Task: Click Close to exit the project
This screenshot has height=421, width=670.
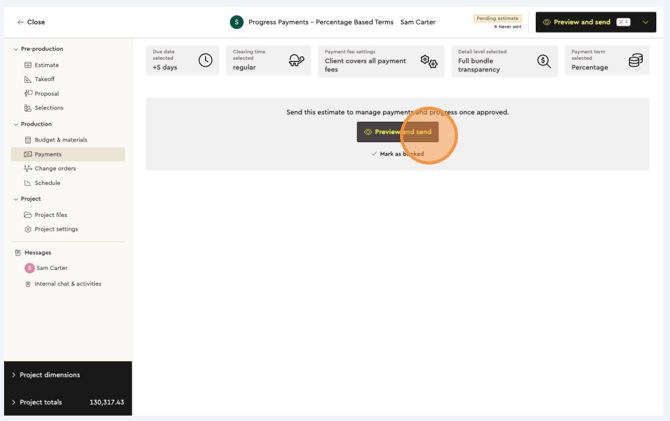Action: coord(31,22)
